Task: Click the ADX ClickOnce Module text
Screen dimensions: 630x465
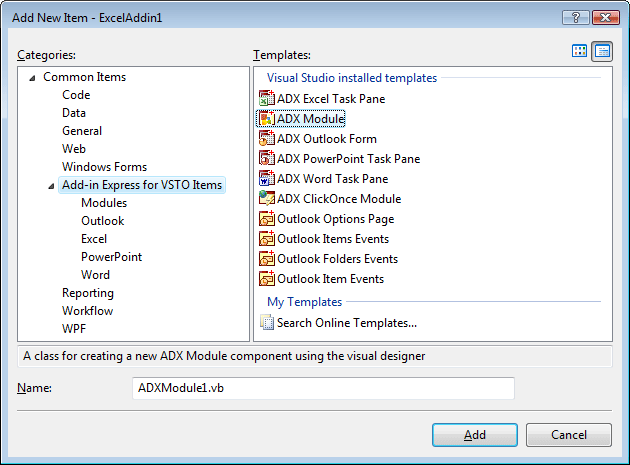Action: pos(339,199)
